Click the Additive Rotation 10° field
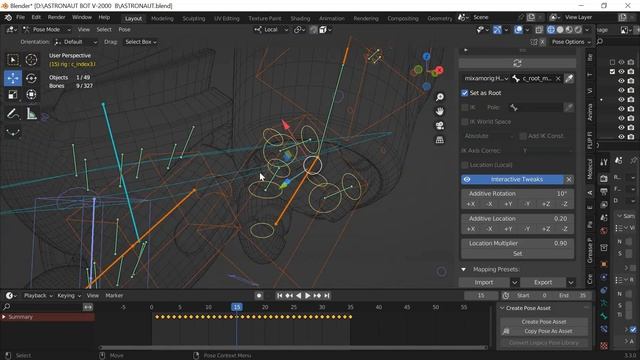Image resolution: width=640 pixels, height=360 pixels. pyautogui.click(x=518, y=193)
